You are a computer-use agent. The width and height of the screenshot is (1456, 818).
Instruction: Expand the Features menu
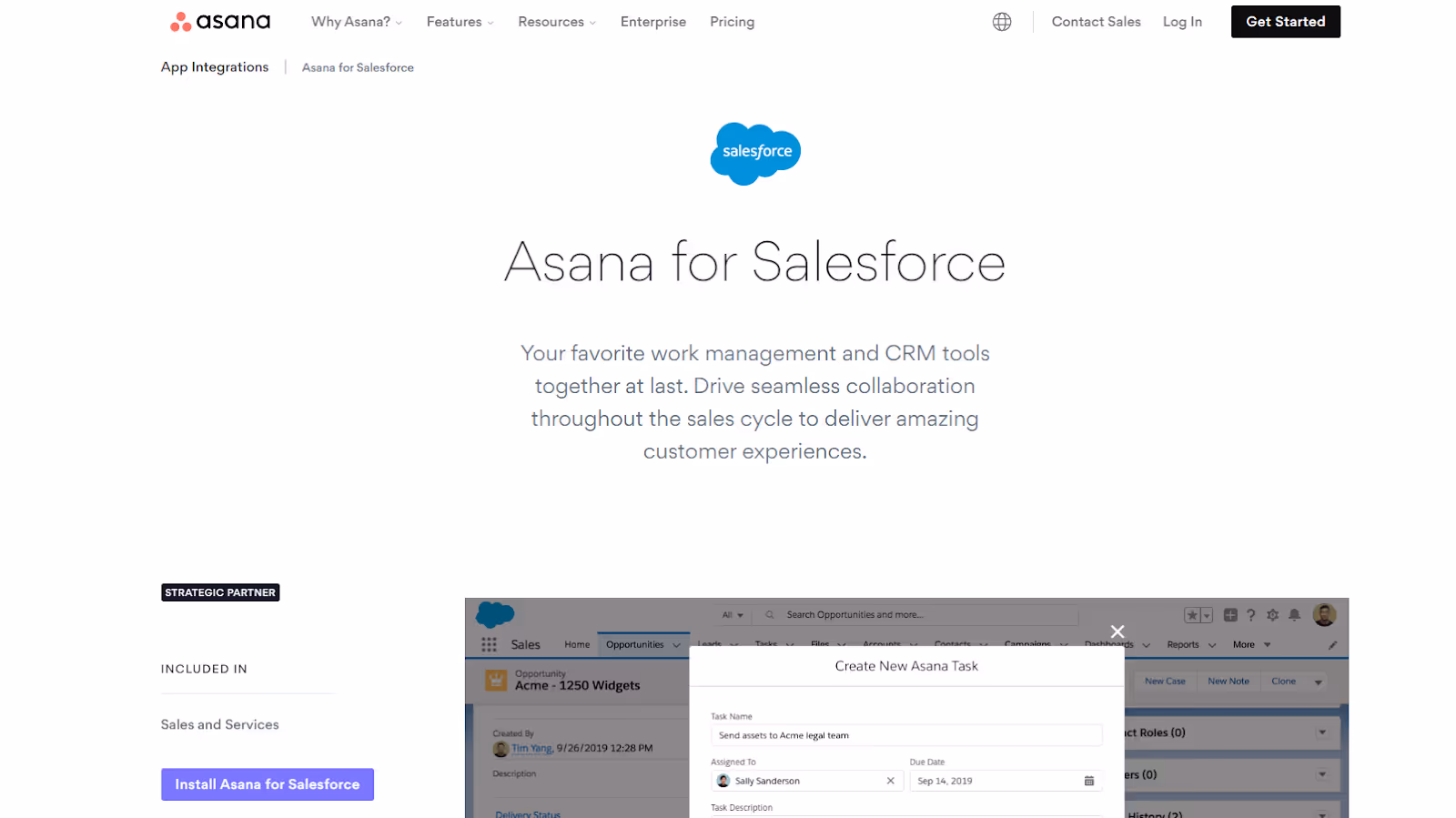pyautogui.click(x=460, y=22)
